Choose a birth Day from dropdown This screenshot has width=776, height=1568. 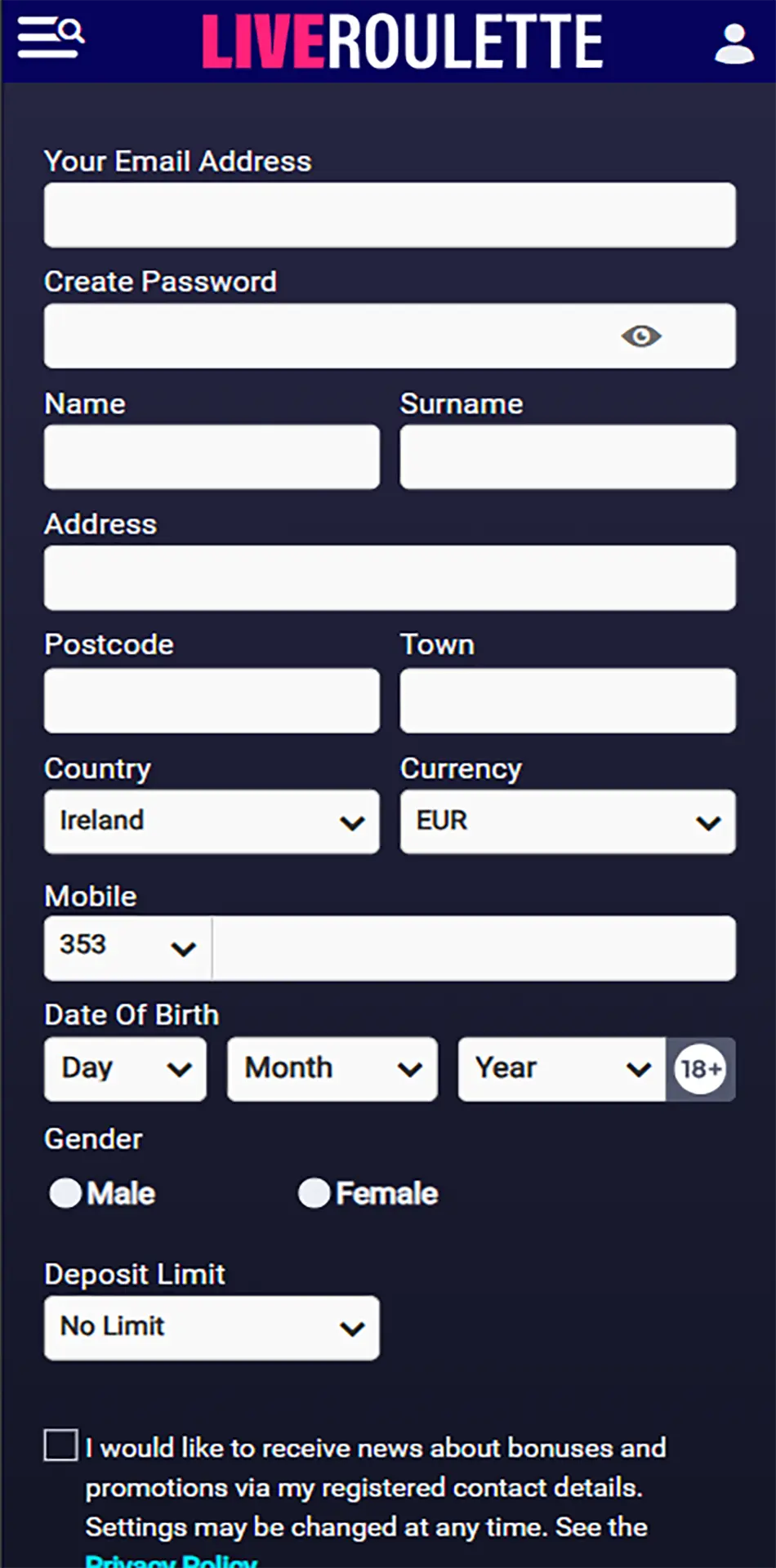[x=126, y=1069]
